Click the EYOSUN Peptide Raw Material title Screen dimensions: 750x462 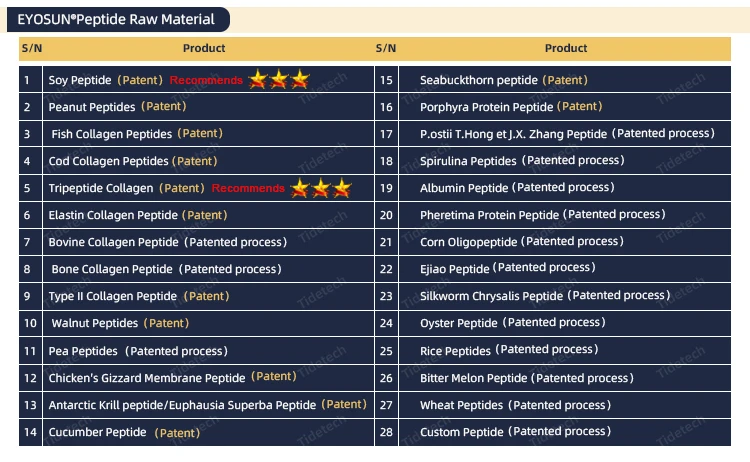(116, 19)
